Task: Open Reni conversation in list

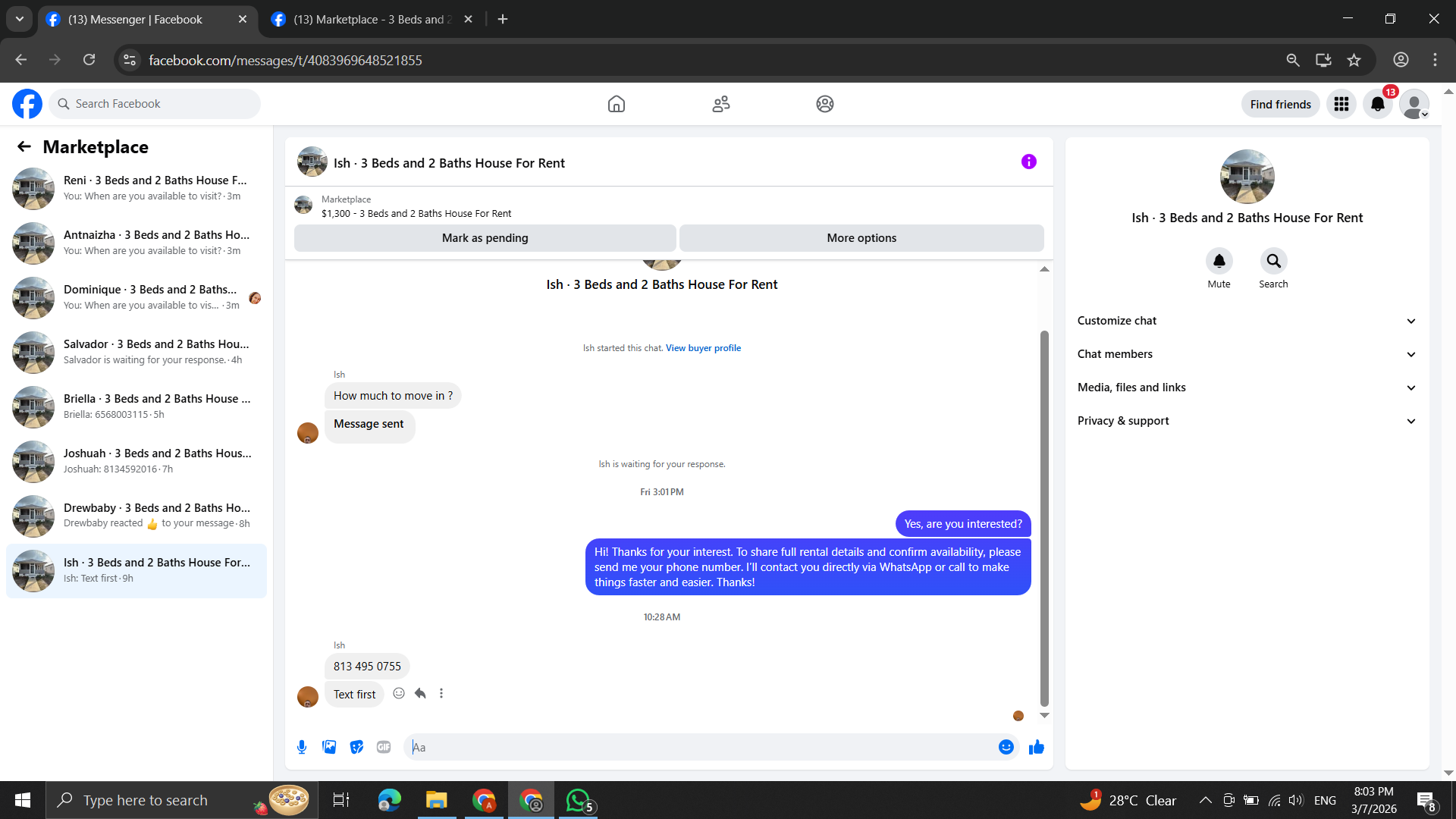Action: (x=136, y=188)
